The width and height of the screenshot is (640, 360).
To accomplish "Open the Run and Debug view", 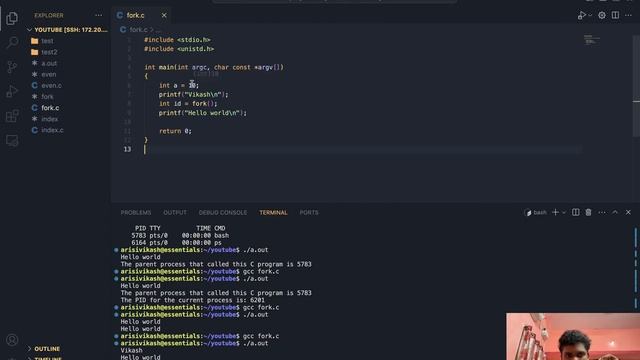I will [x=12, y=91].
